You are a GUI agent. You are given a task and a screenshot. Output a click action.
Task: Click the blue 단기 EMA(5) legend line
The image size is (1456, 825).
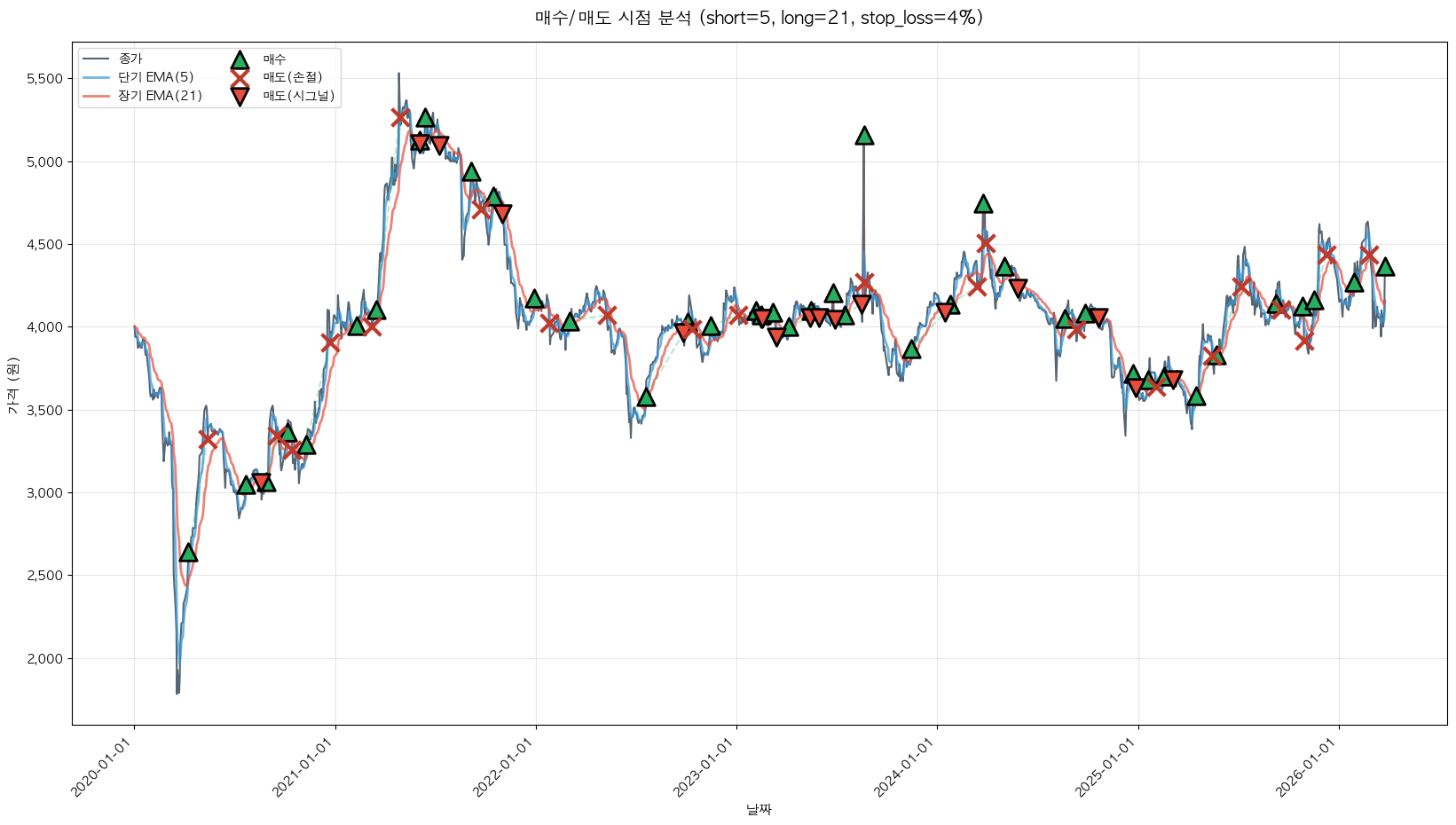tap(97, 77)
